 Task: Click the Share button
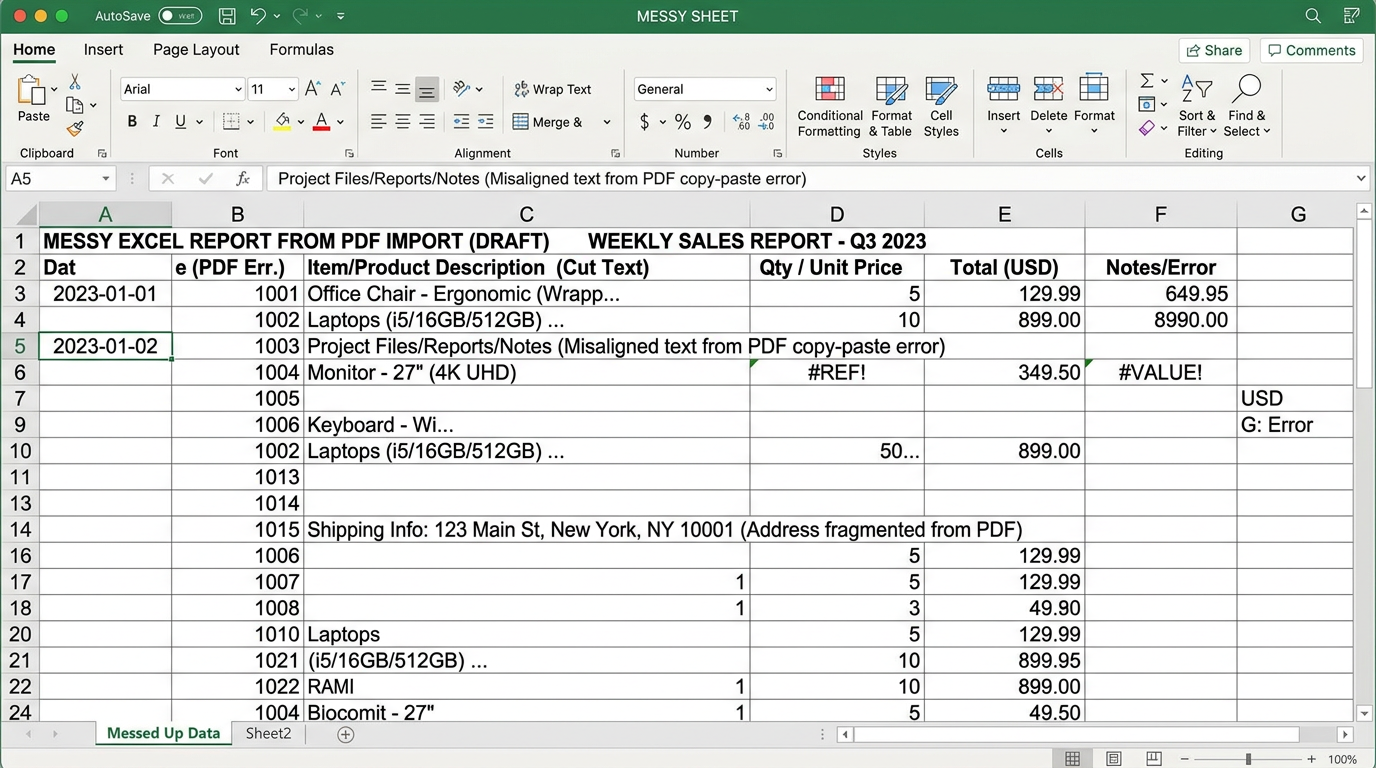pos(1214,50)
